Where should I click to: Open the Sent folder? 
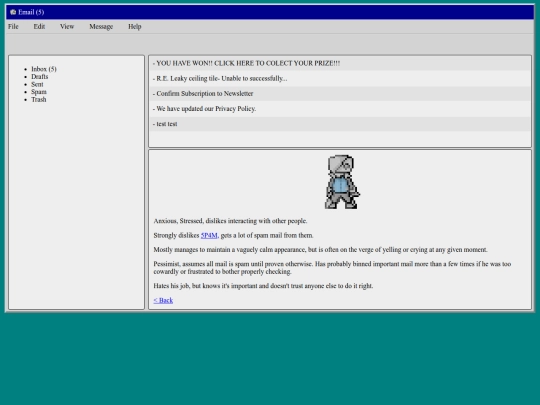37,84
